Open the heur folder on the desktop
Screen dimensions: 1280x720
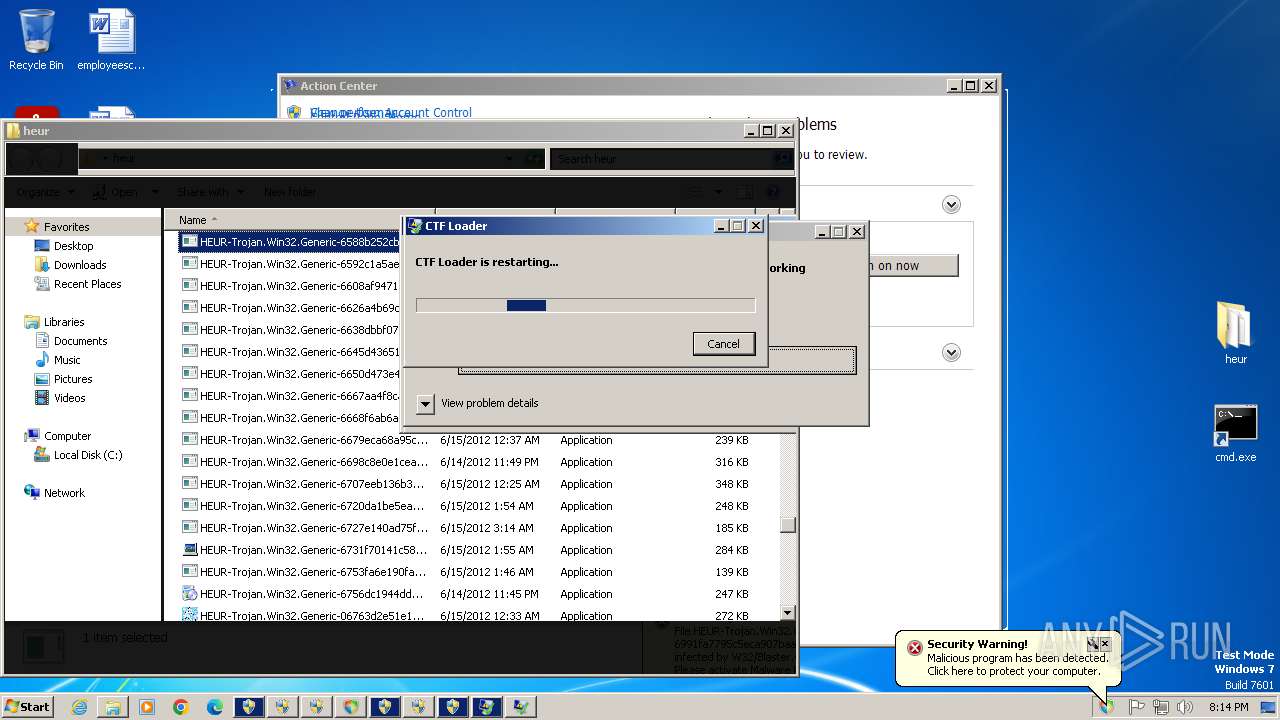(1235, 333)
